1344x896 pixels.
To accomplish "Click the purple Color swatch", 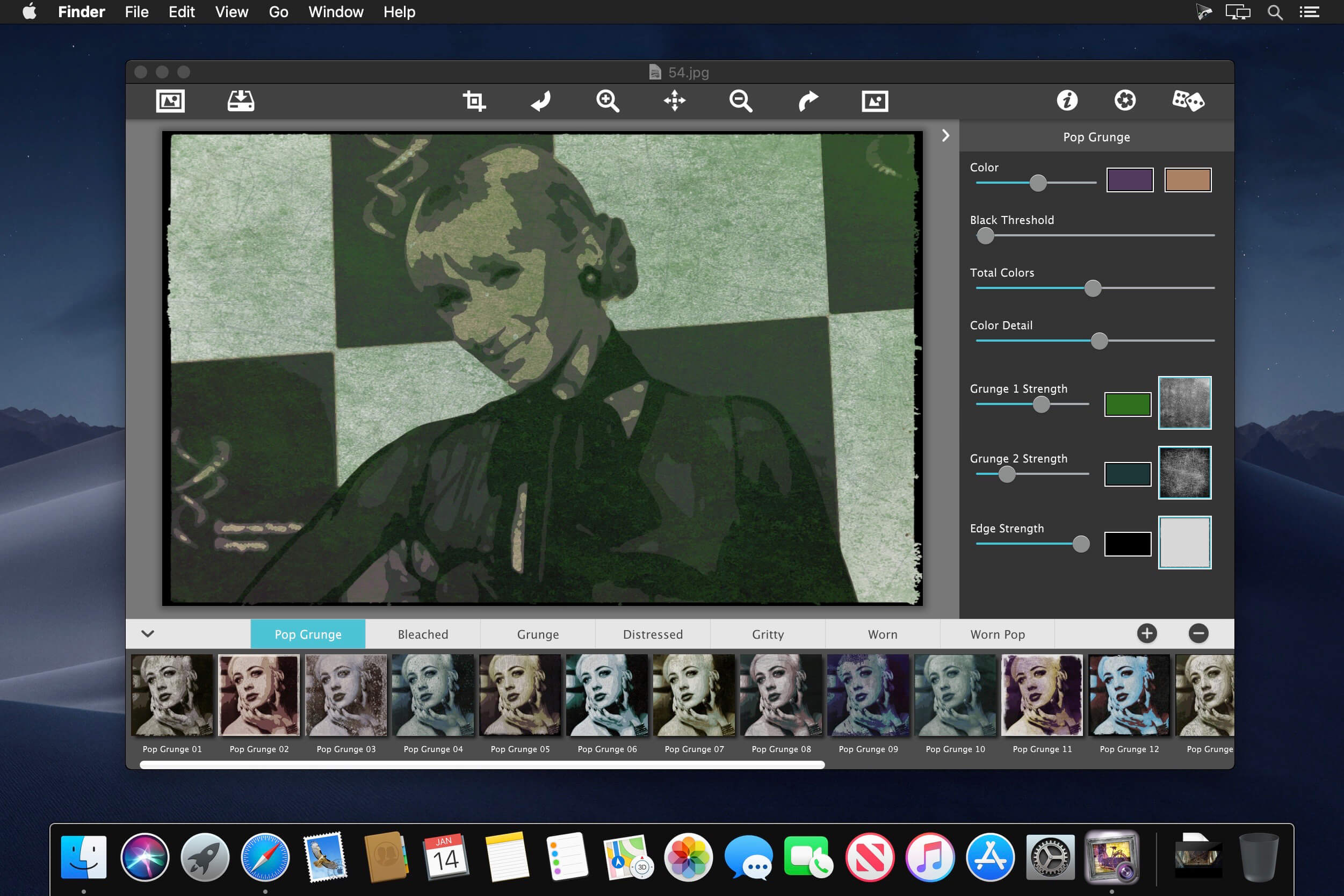I will coord(1129,180).
